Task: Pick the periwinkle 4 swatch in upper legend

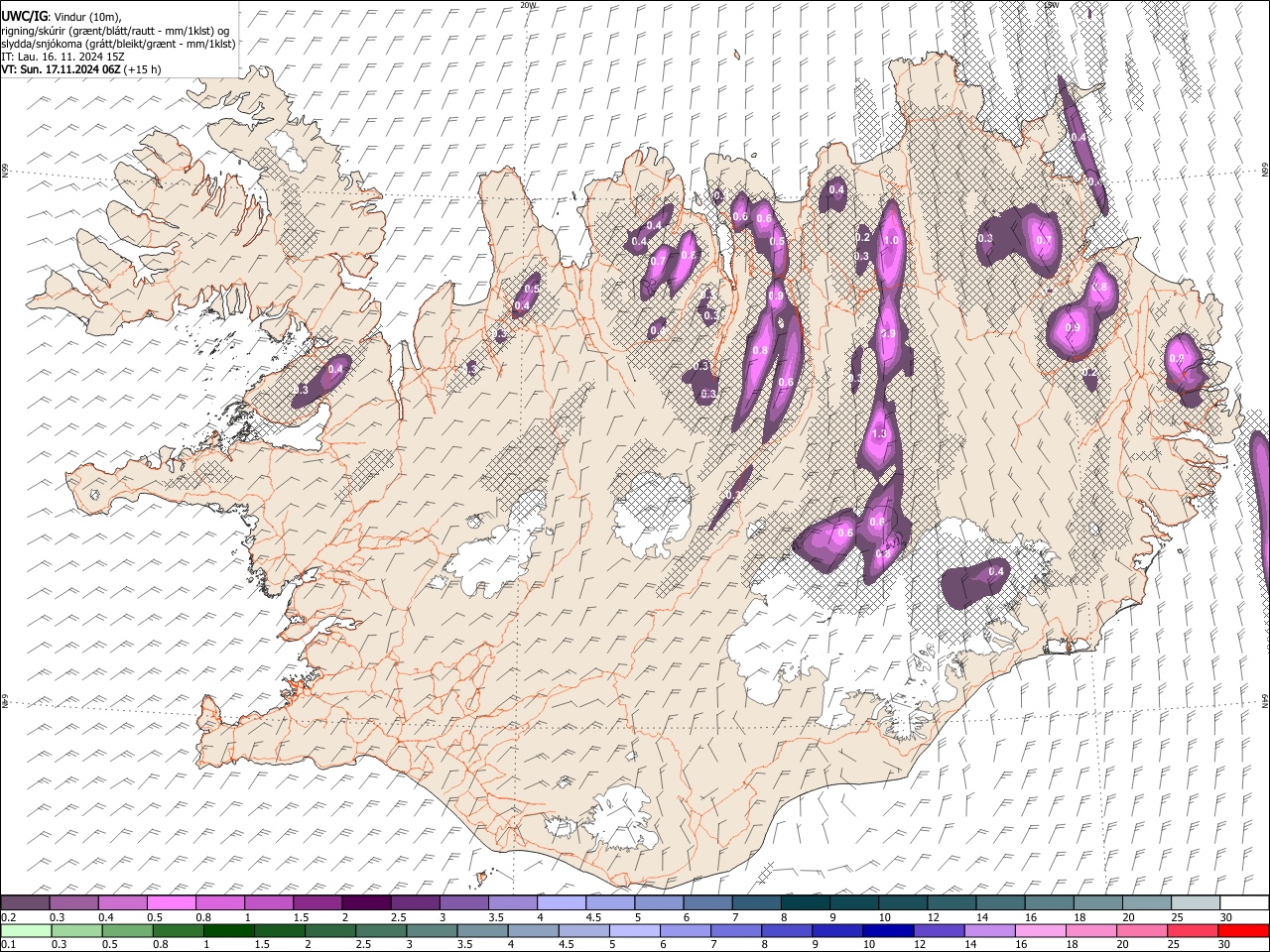Action: pyautogui.click(x=562, y=903)
